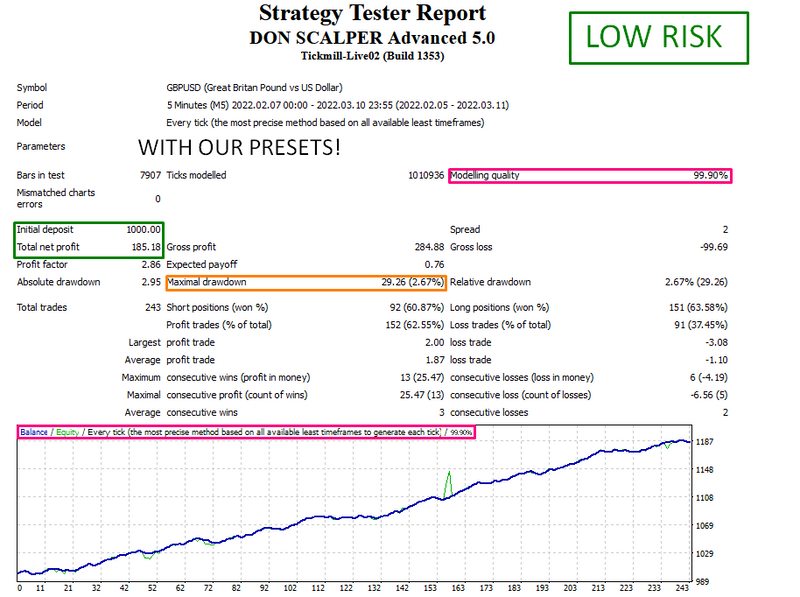Select the average loss trade value -1.10
The image size is (800, 597).
tap(716, 360)
